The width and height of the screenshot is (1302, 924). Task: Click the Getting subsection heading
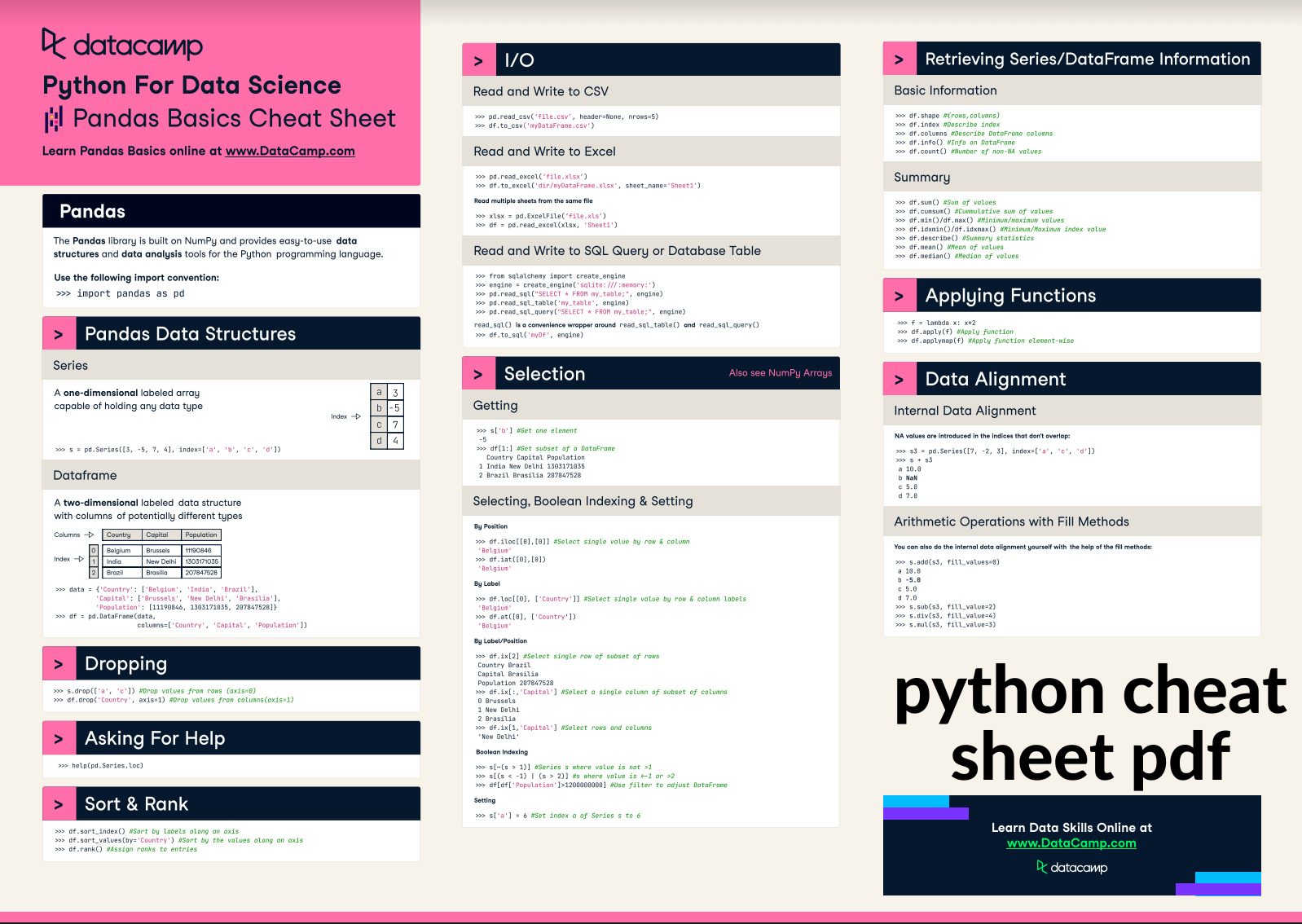point(495,405)
